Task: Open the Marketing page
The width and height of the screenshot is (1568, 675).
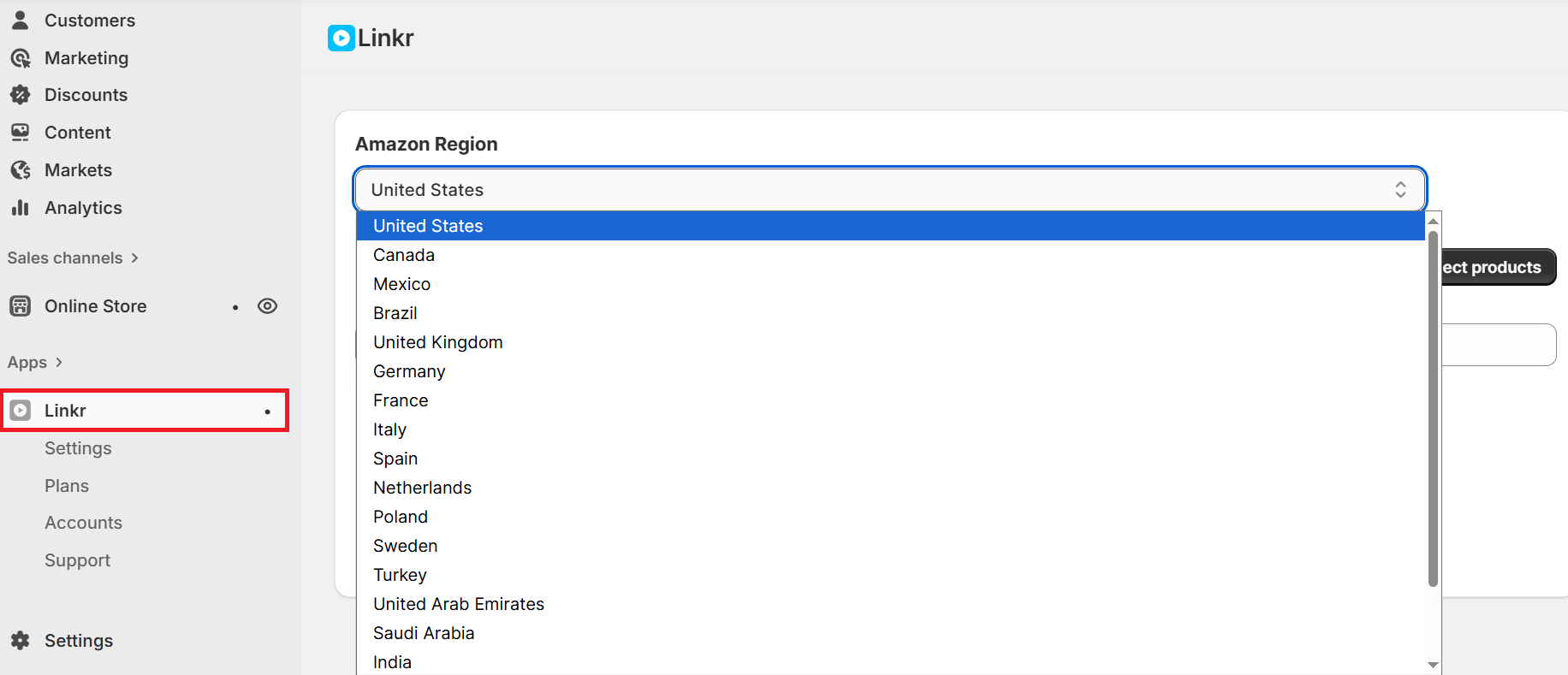Action: pos(86,57)
